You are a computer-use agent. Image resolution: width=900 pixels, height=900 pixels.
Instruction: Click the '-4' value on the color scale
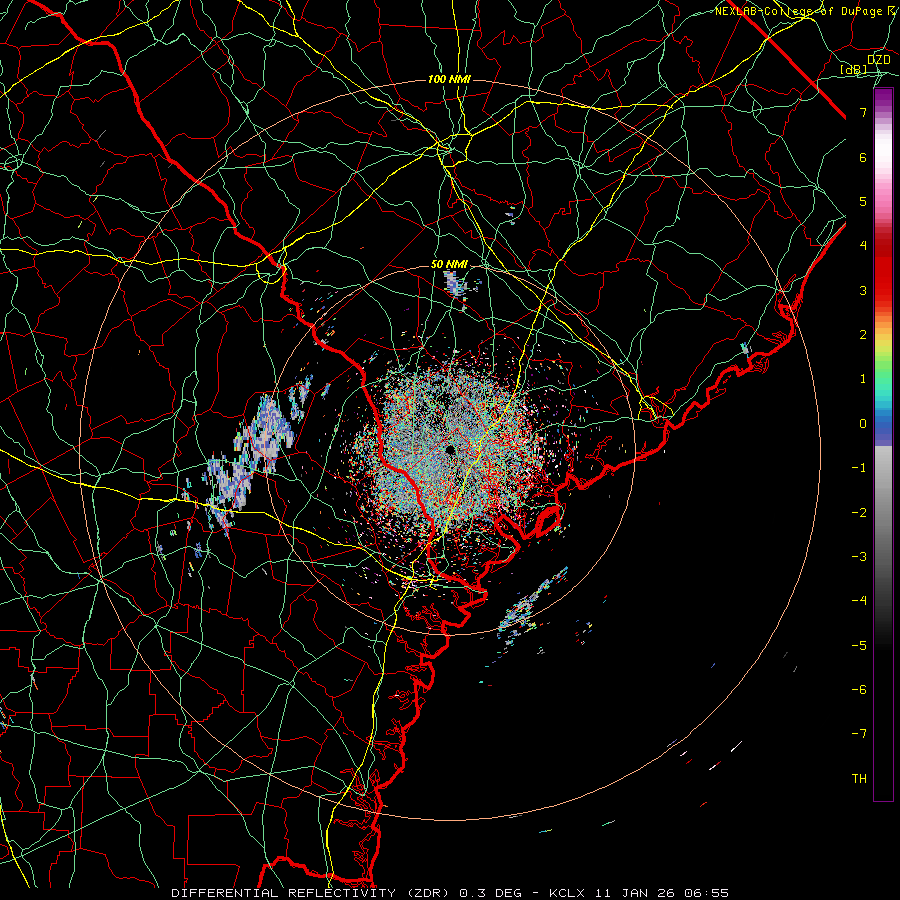(x=859, y=600)
